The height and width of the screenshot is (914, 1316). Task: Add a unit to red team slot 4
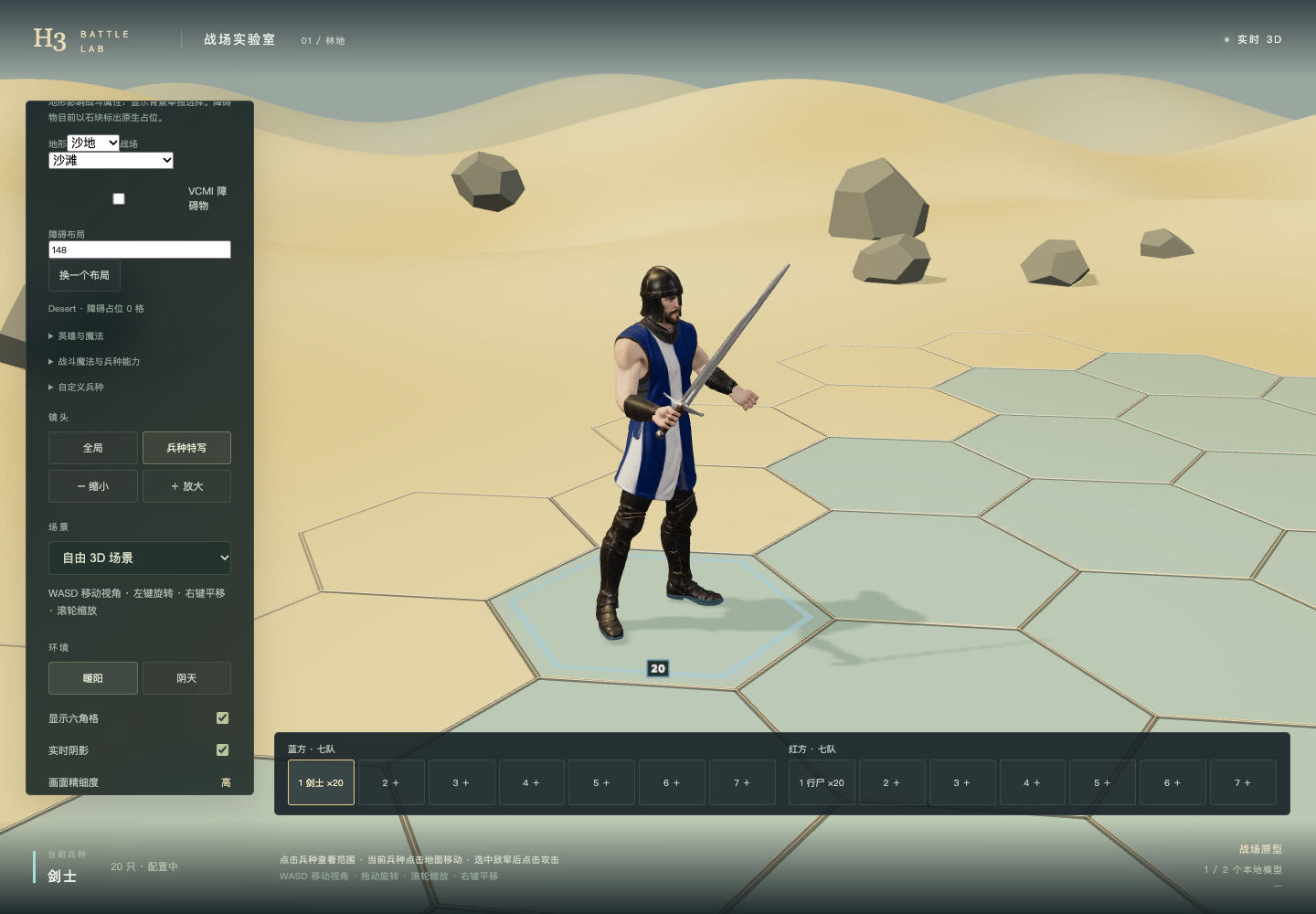(x=1033, y=782)
